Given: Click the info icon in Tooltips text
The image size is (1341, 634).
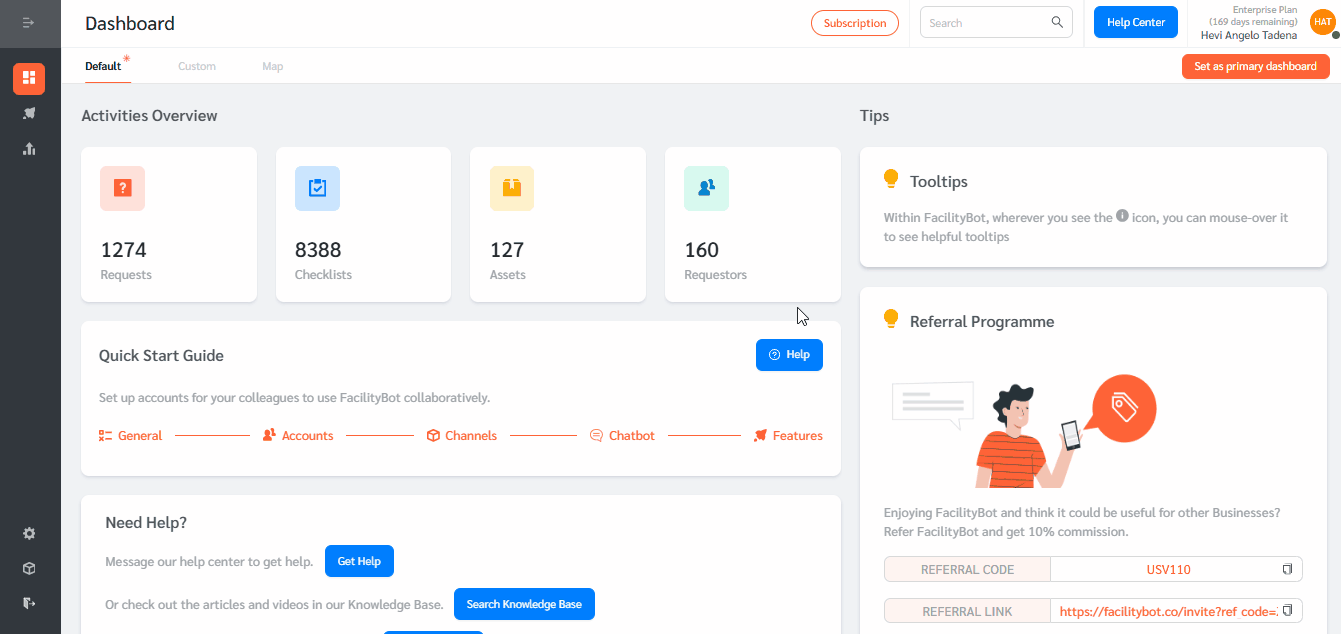Looking at the screenshot, I should click(x=1122, y=215).
